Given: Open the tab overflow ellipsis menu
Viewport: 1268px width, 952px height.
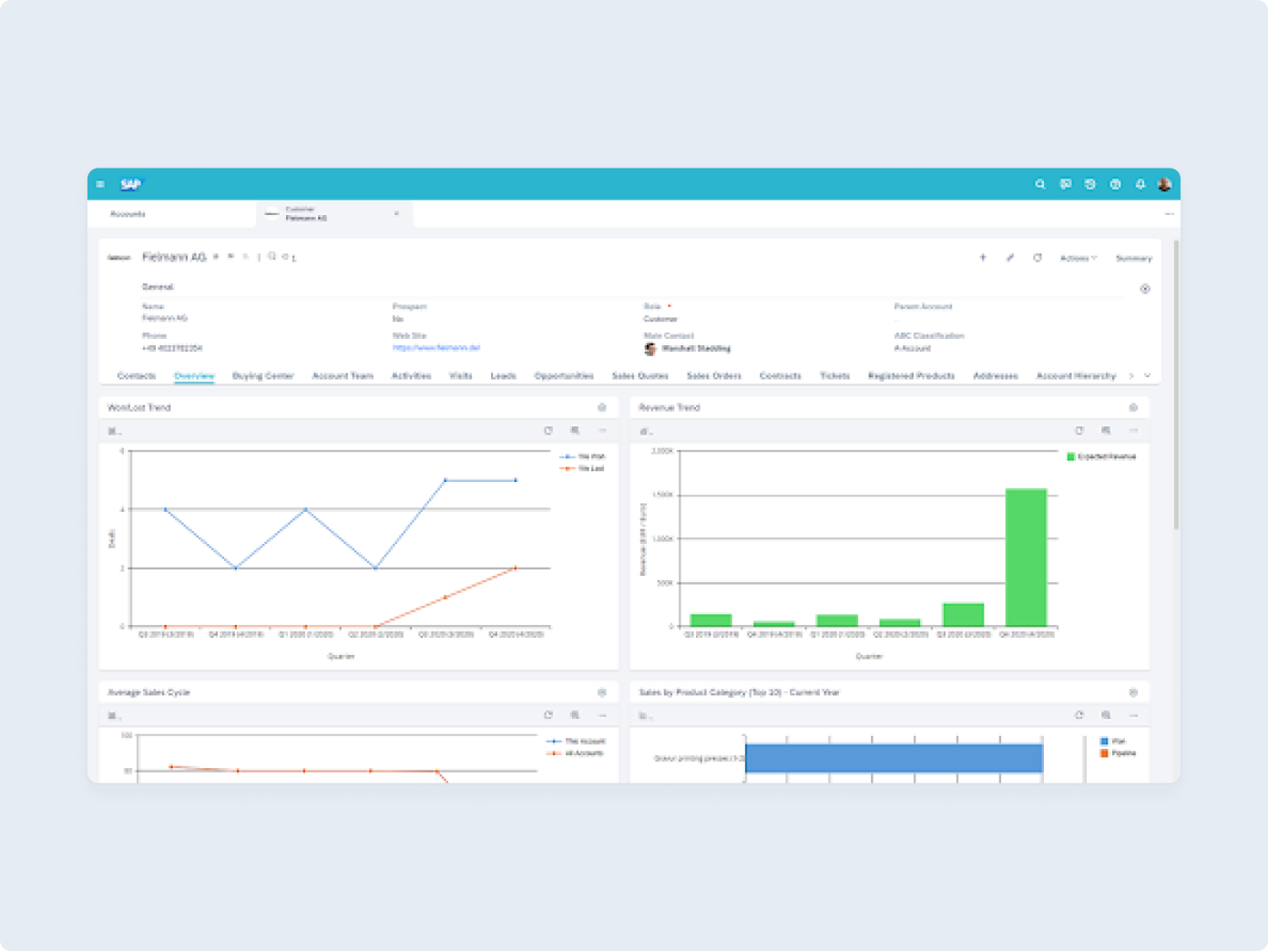Looking at the screenshot, I should pyautogui.click(x=1169, y=214).
